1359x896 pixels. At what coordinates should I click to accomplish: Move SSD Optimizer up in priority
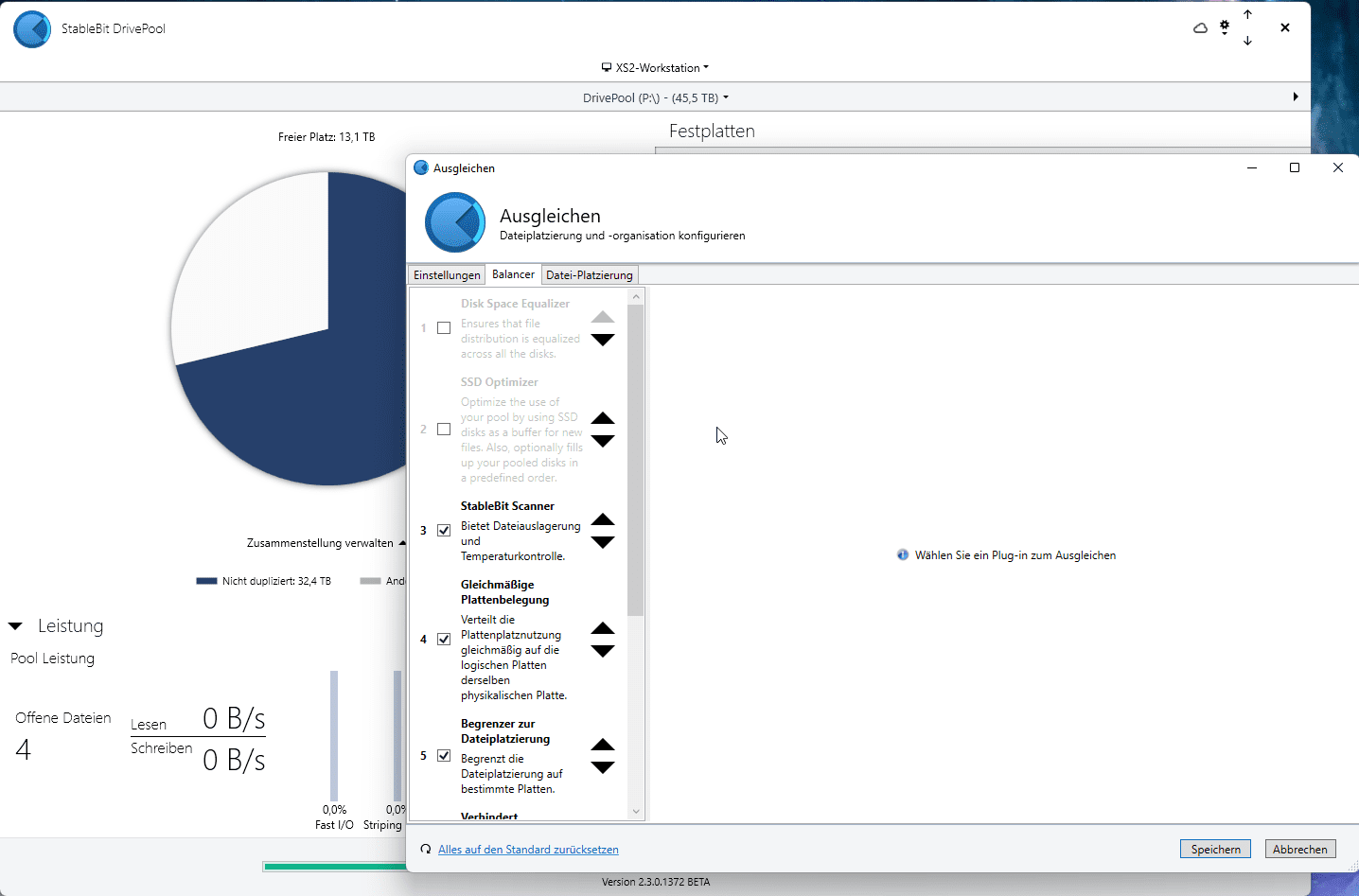coord(603,418)
